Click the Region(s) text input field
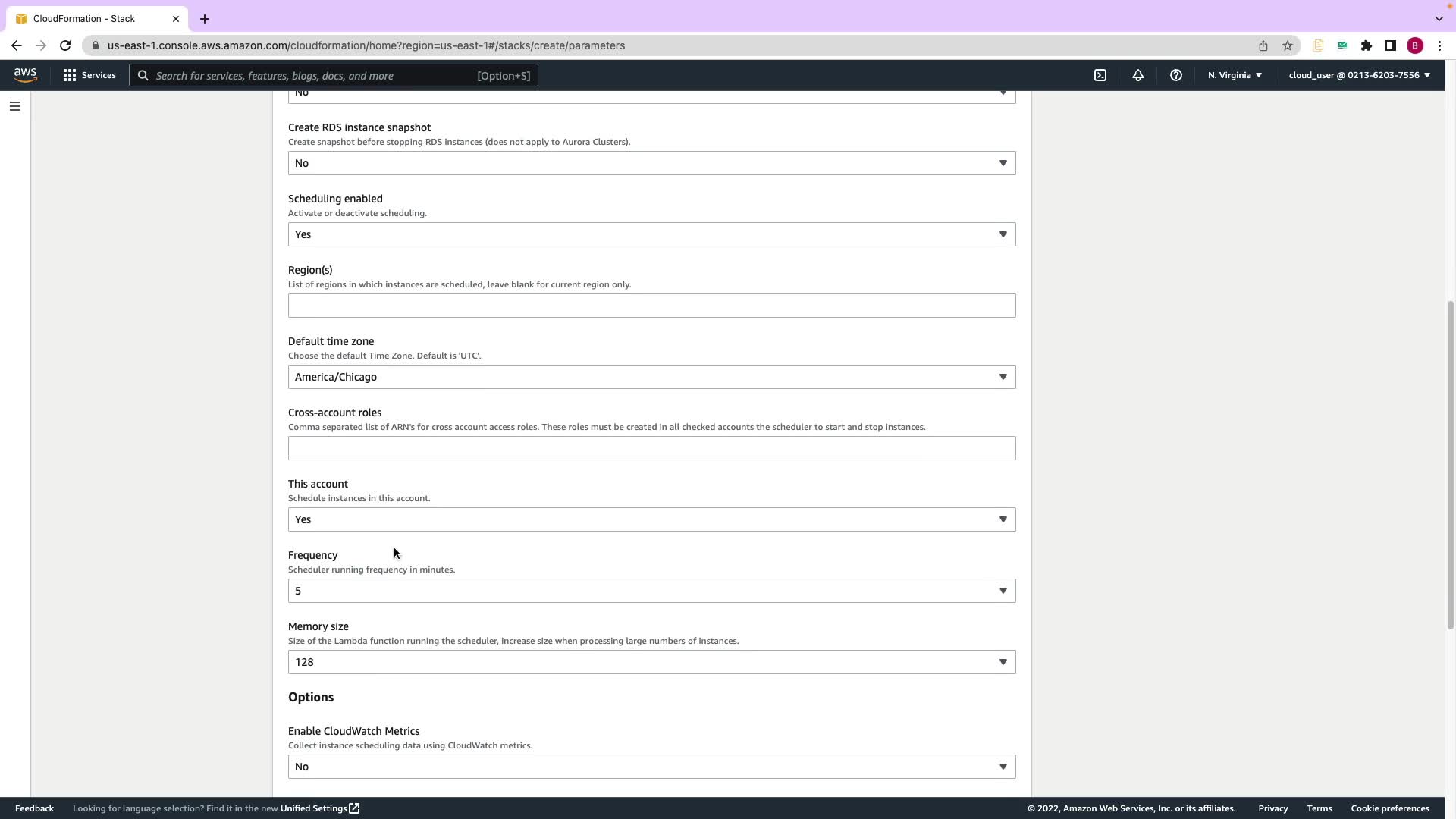1456x819 pixels. click(x=651, y=306)
